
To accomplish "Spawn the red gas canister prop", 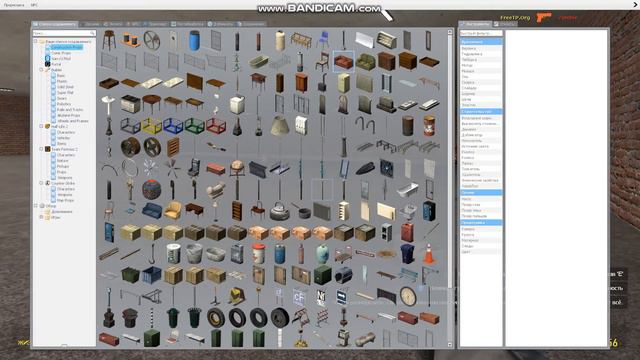I will pos(407,232).
